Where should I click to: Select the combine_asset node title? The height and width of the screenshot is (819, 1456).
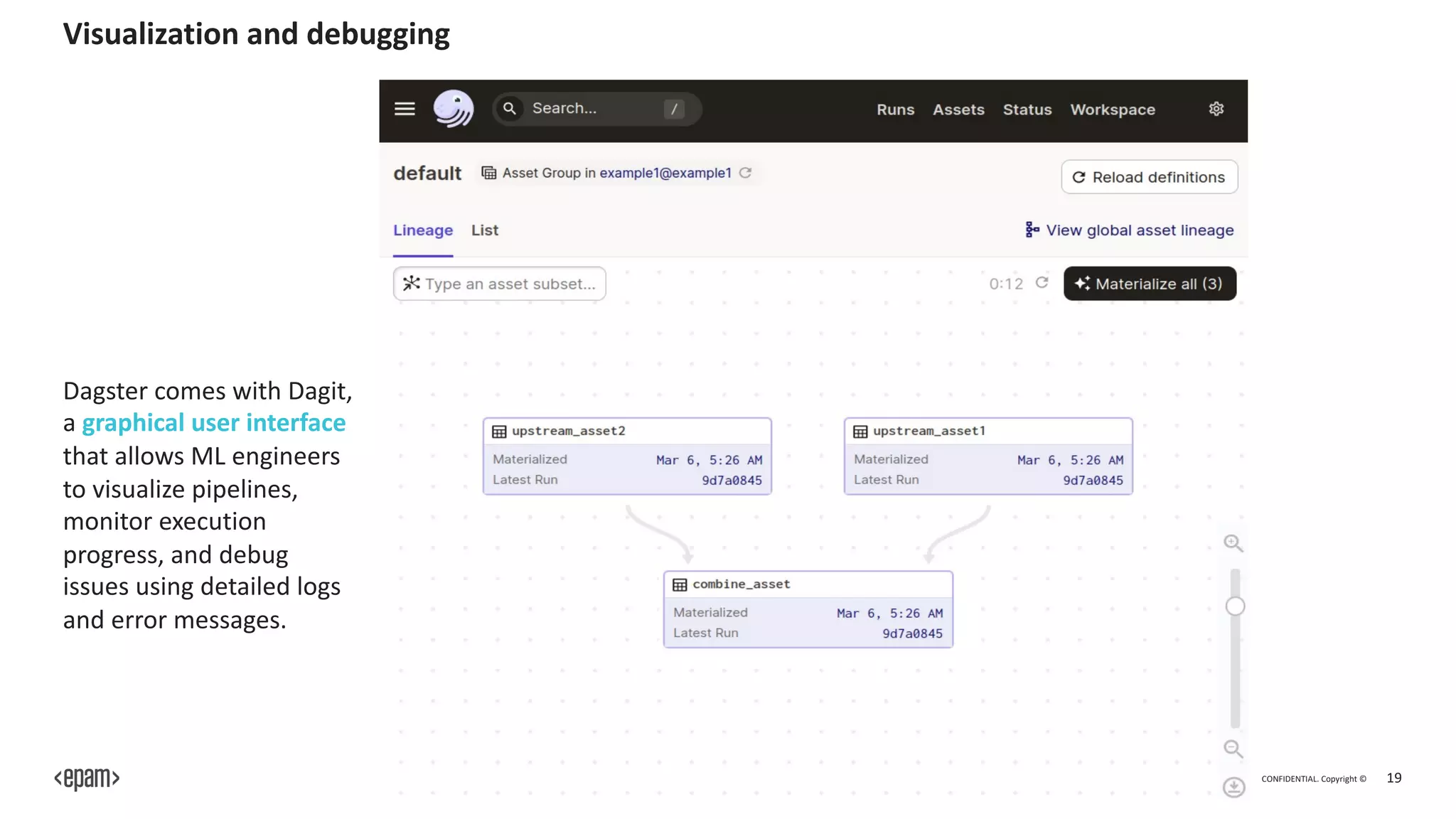pos(742,584)
